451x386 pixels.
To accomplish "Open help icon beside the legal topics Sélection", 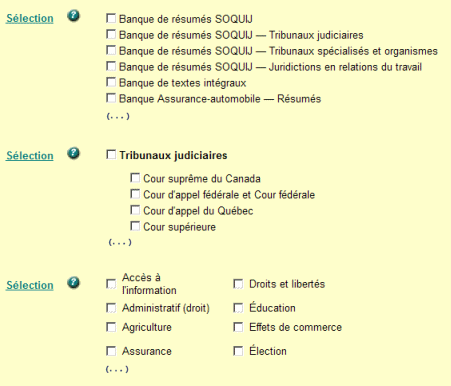I will click(73, 283).
